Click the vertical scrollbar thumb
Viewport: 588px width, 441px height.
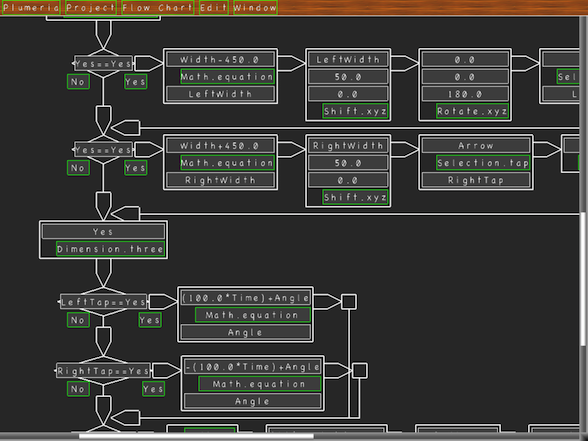(x=584, y=279)
